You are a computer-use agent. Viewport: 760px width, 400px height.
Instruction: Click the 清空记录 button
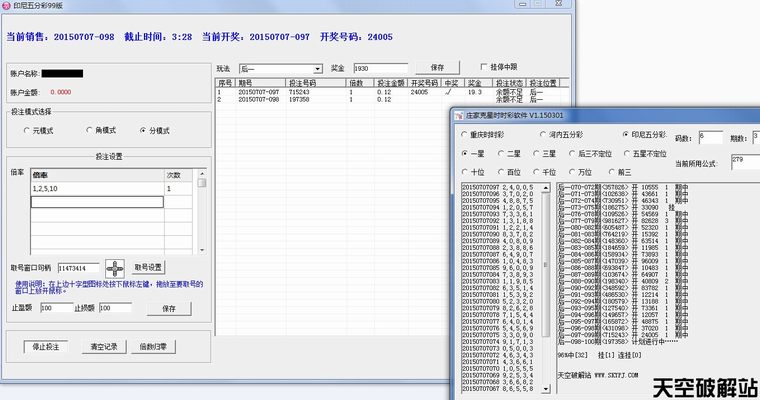pyautogui.click(x=105, y=347)
